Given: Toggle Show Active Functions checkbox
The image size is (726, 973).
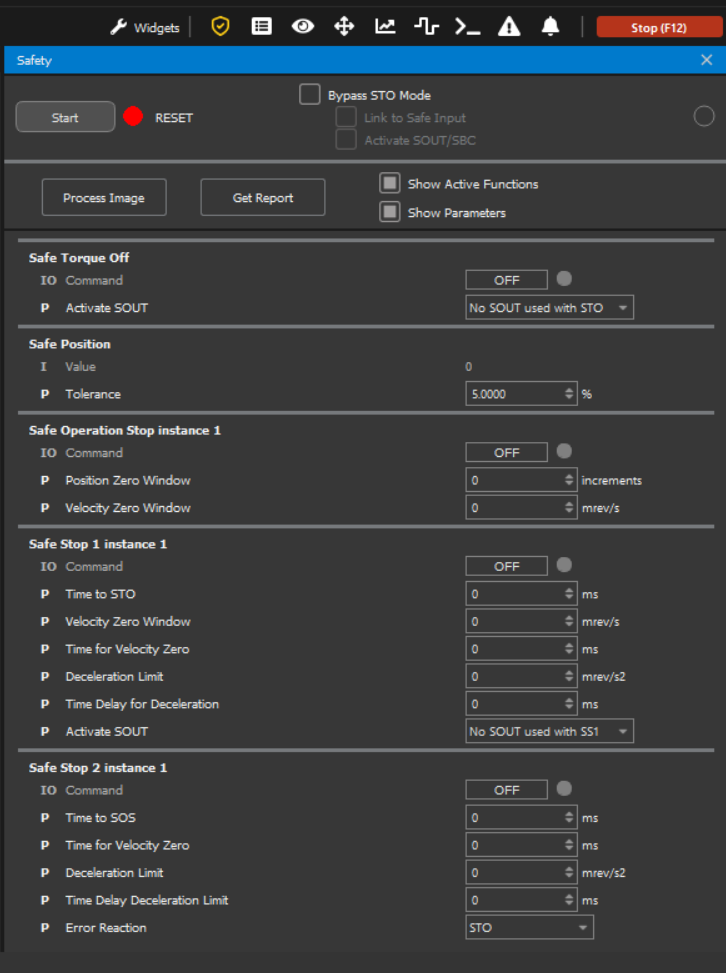Looking at the screenshot, I should click(390, 184).
